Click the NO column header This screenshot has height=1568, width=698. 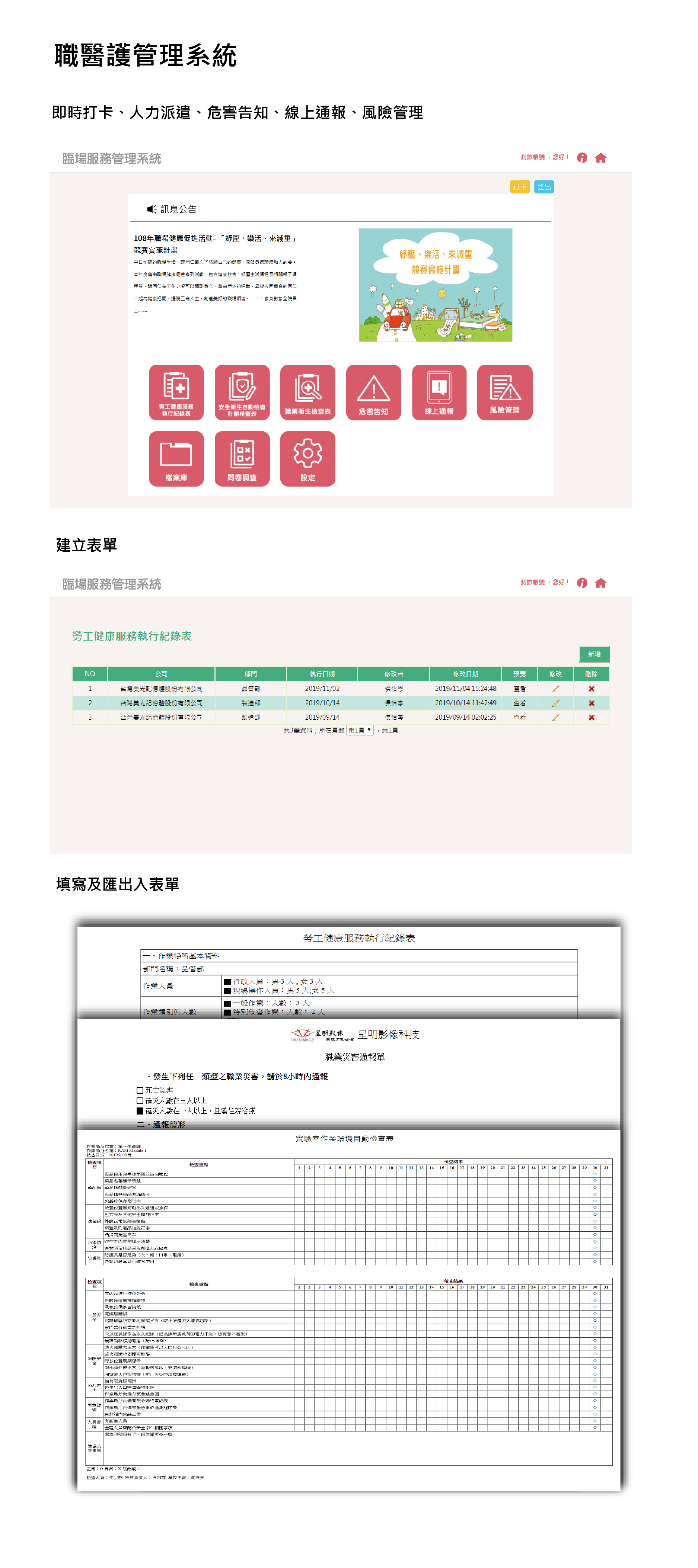point(90,674)
